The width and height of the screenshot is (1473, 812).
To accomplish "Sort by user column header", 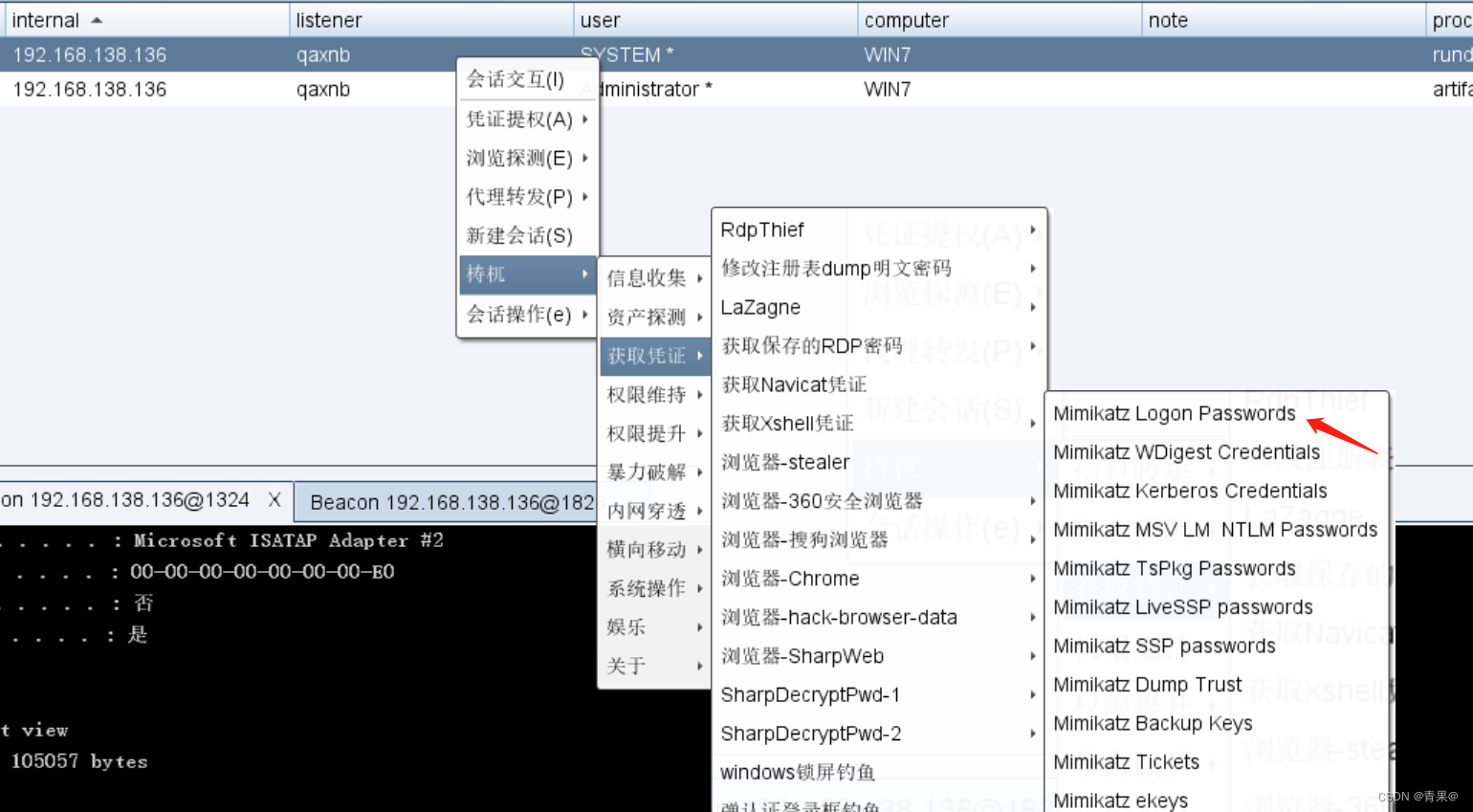I will click(x=715, y=20).
